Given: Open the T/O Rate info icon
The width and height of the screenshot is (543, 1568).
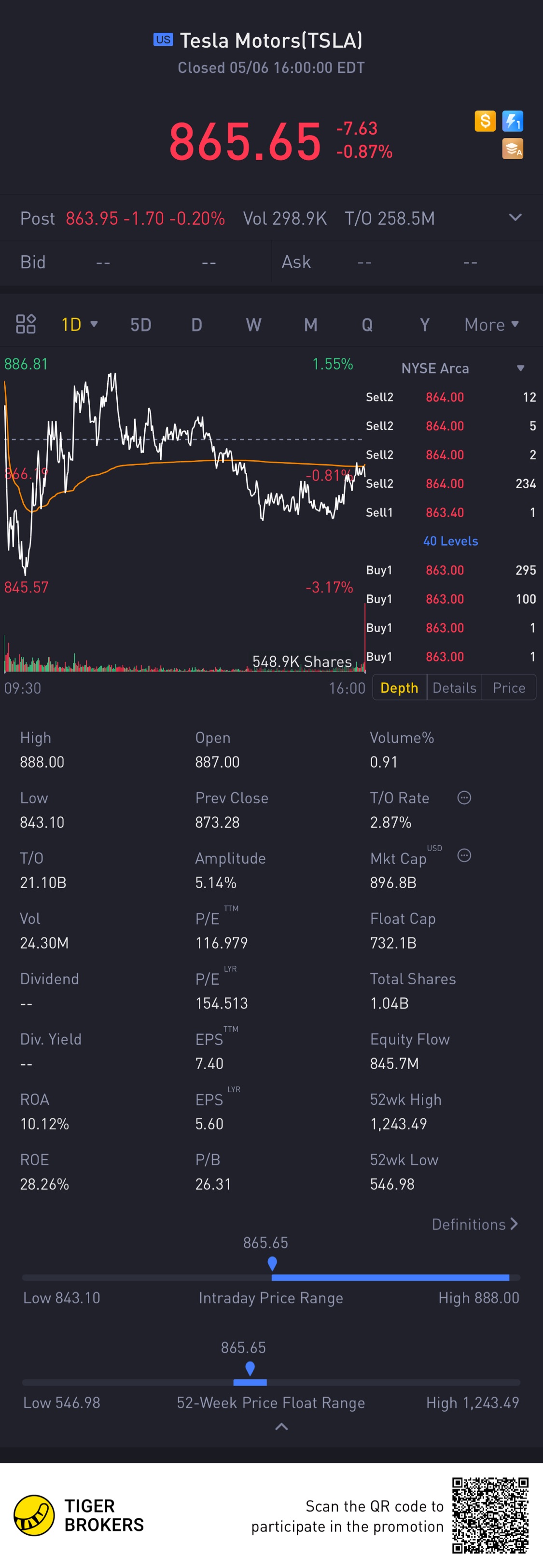Looking at the screenshot, I should click(464, 798).
